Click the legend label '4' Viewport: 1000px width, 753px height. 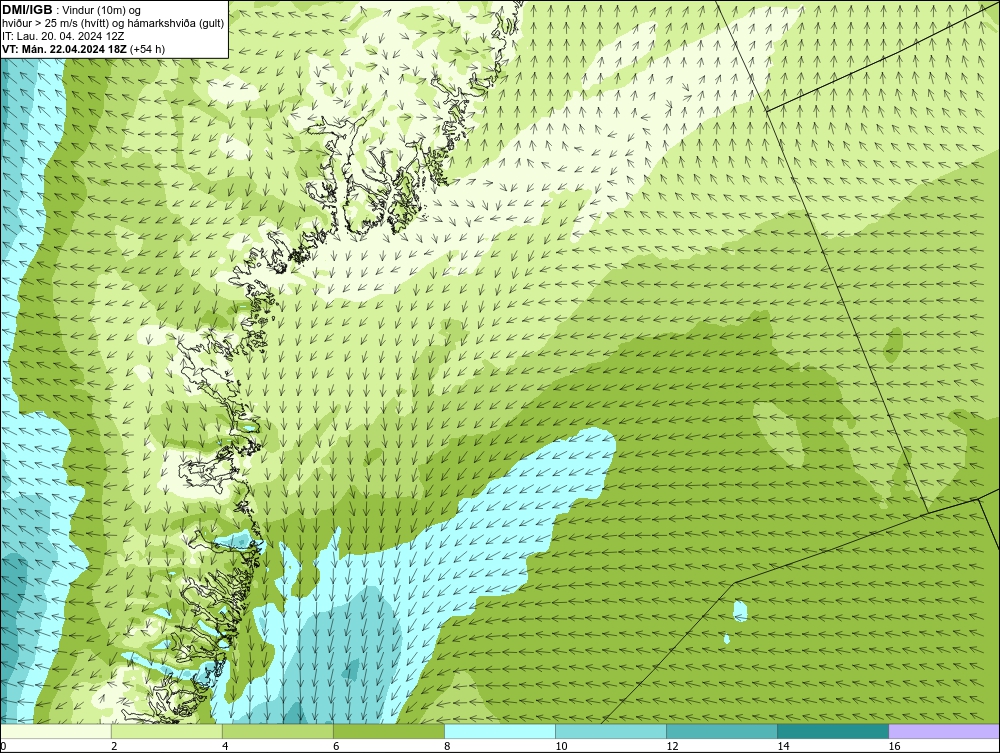pyautogui.click(x=225, y=747)
